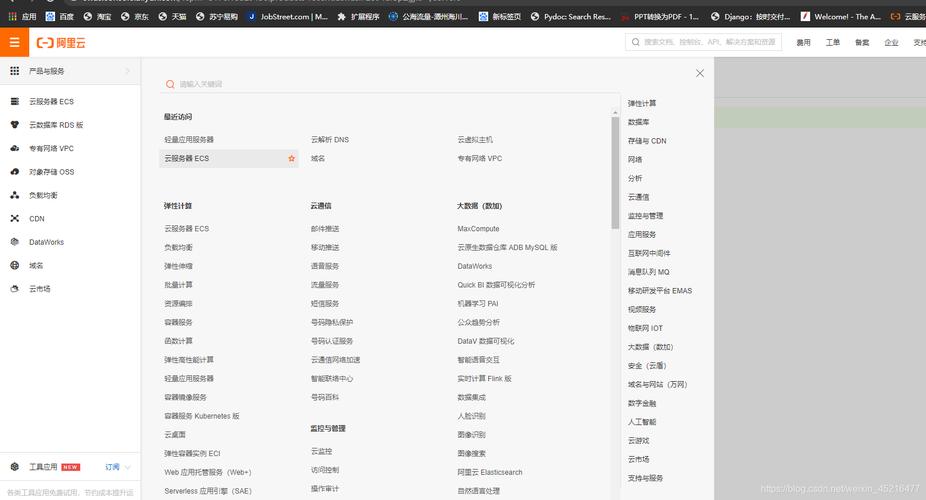
Task: Open MaxCompute under 大数据
Action: pyautogui.click(x=478, y=228)
